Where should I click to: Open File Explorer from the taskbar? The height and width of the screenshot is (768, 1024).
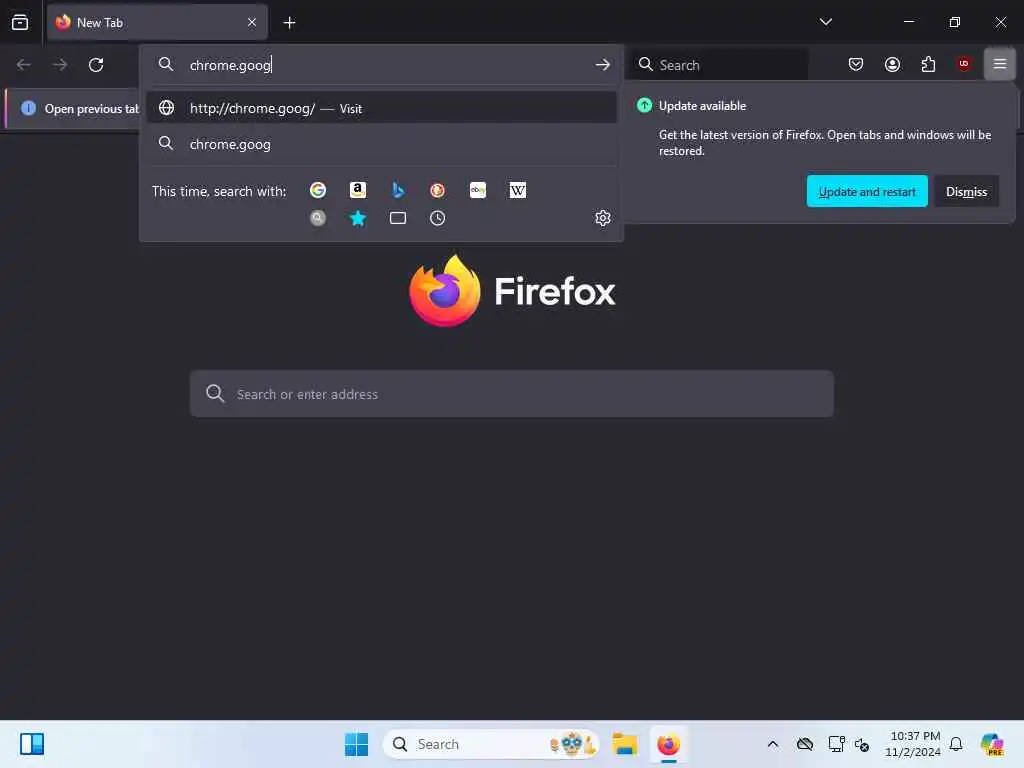coord(625,744)
